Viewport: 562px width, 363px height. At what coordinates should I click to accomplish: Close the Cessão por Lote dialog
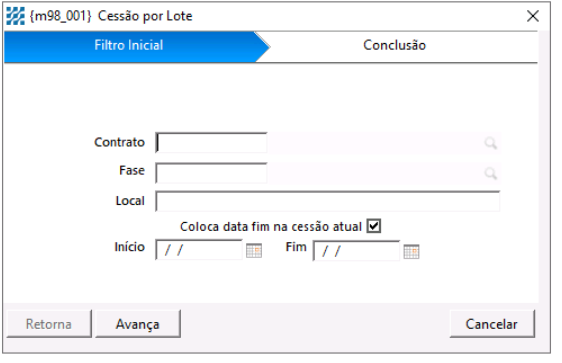click(533, 16)
